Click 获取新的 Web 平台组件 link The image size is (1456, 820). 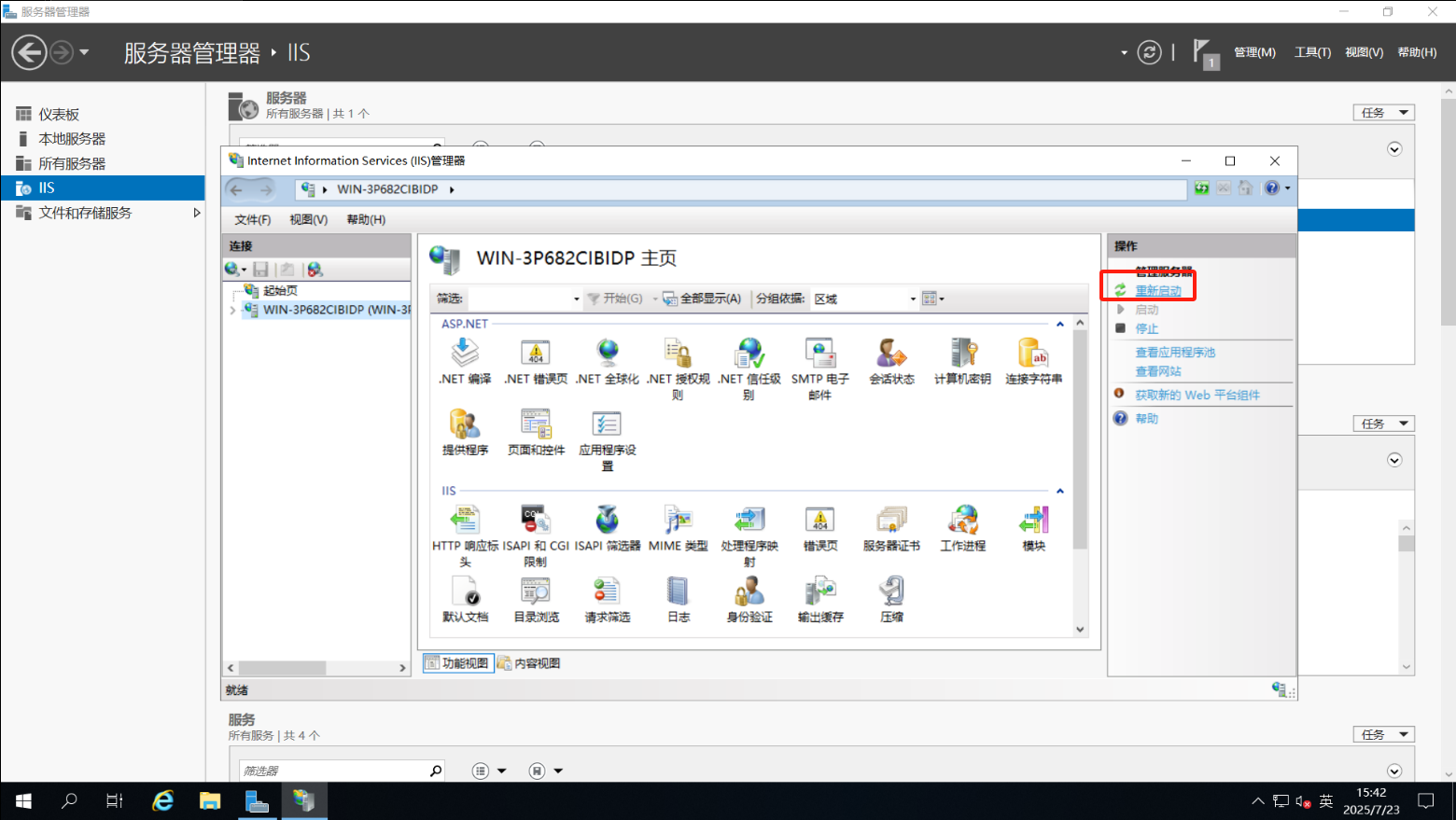point(1197,396)
